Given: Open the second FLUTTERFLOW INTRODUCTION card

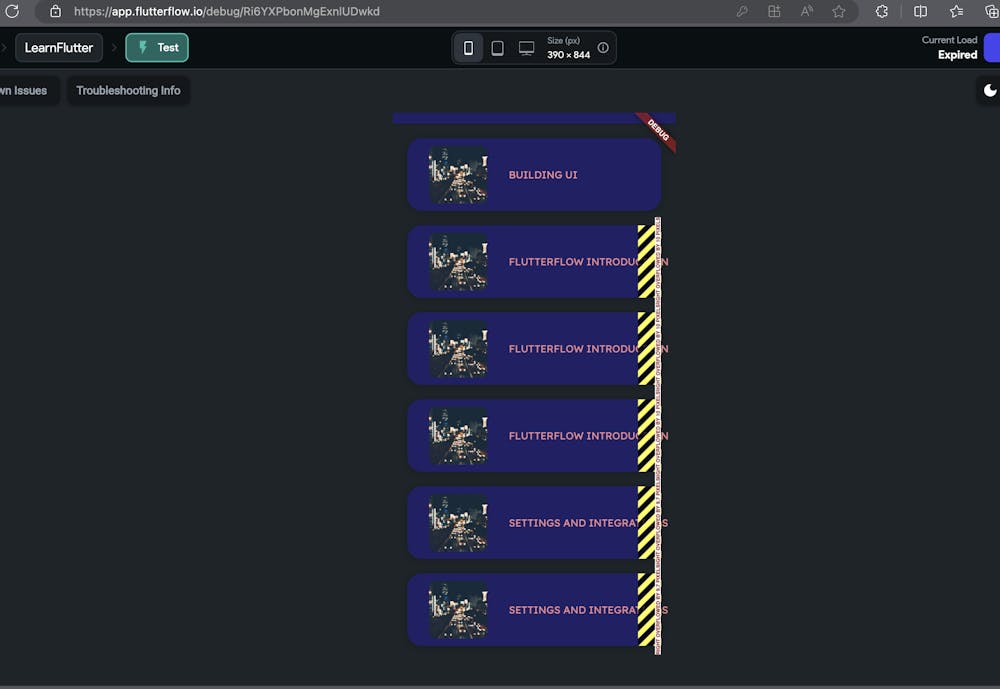Looking at the screenshot, I should (534, 349).
